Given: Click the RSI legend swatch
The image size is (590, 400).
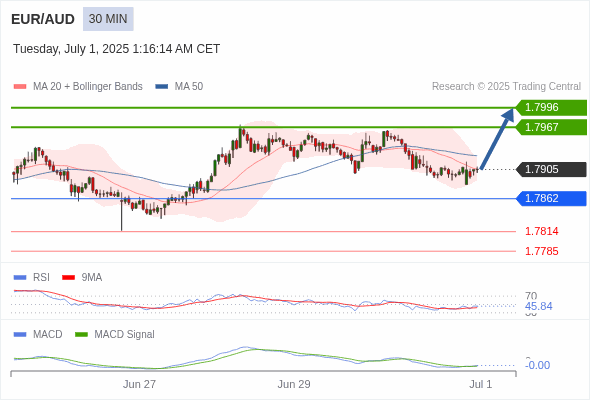Looking at the screenshot, I should [x=20, y=278].
